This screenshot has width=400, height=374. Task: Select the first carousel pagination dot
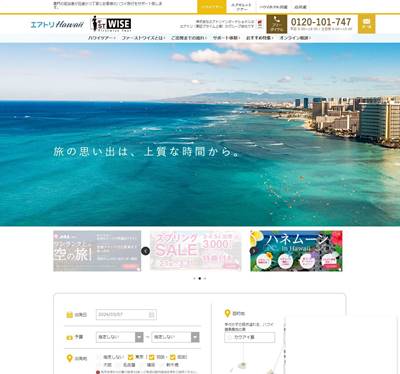point(194,278)
